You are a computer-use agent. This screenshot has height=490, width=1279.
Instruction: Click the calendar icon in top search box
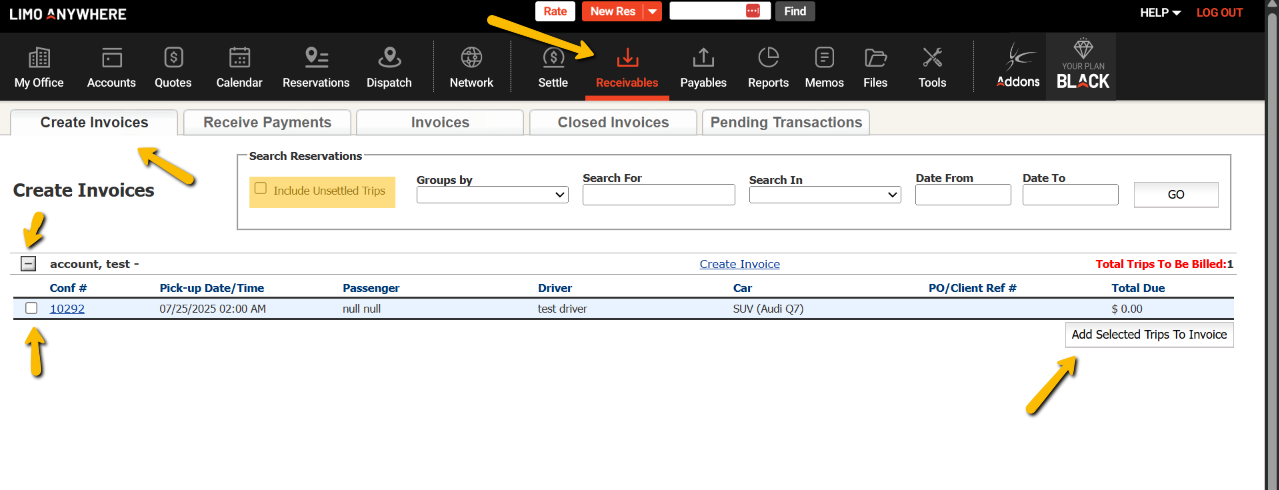[x=753, y=11]
